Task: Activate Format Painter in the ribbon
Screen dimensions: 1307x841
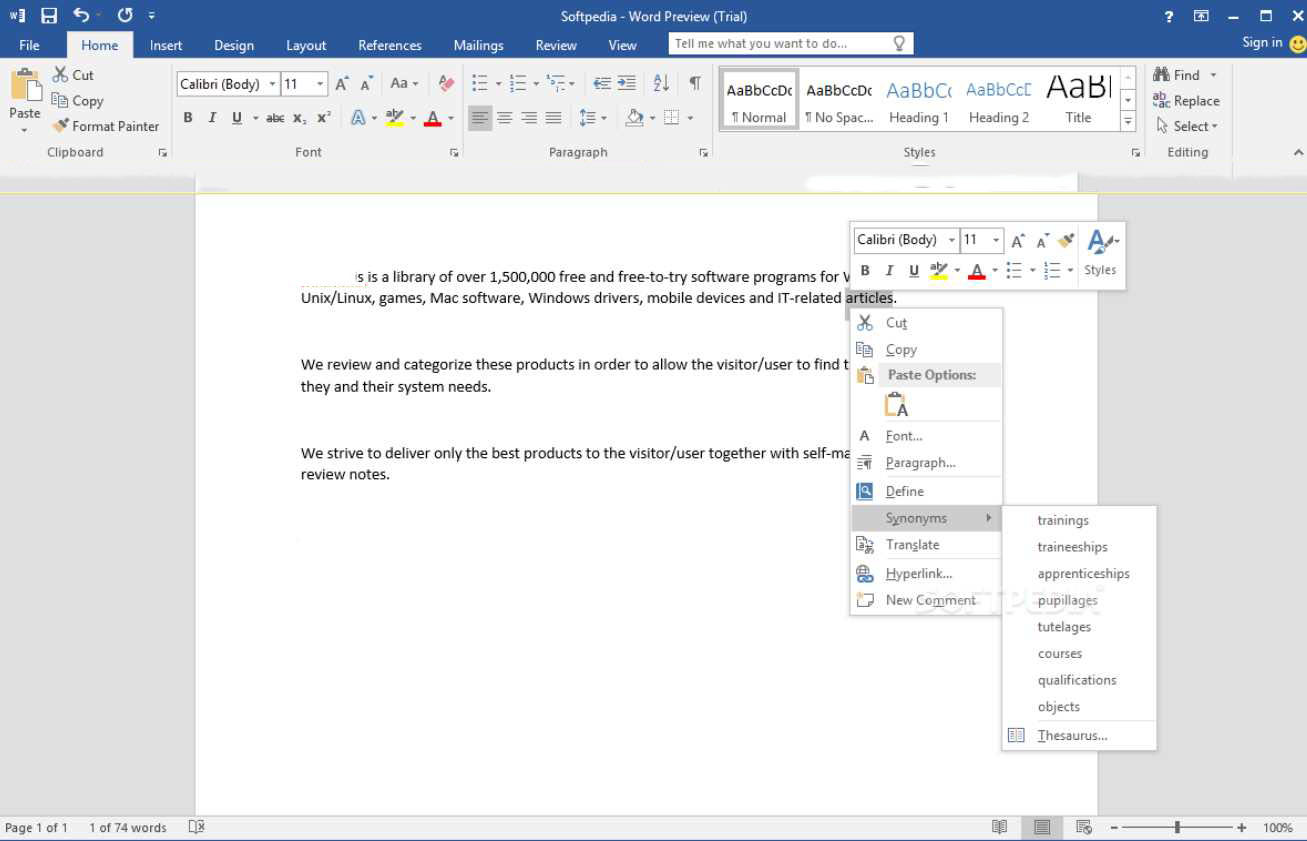Action: coord(105,126)
